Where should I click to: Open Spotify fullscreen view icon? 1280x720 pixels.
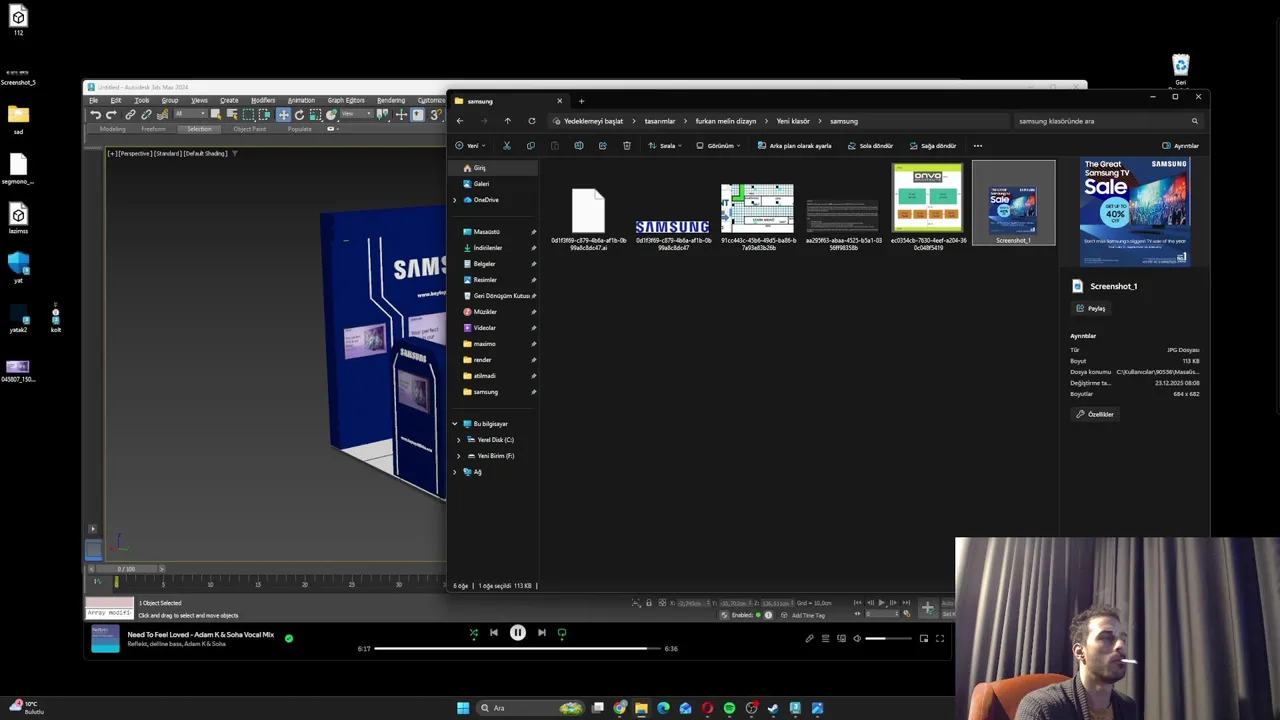click(x=940, y=638)
